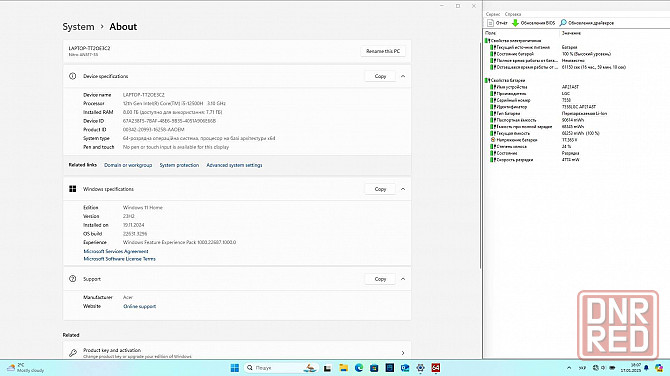Copy the Support information
Image resolution: width=670 pixels, height=376 pixels.
pyautogui.click(x=380, y=279)
